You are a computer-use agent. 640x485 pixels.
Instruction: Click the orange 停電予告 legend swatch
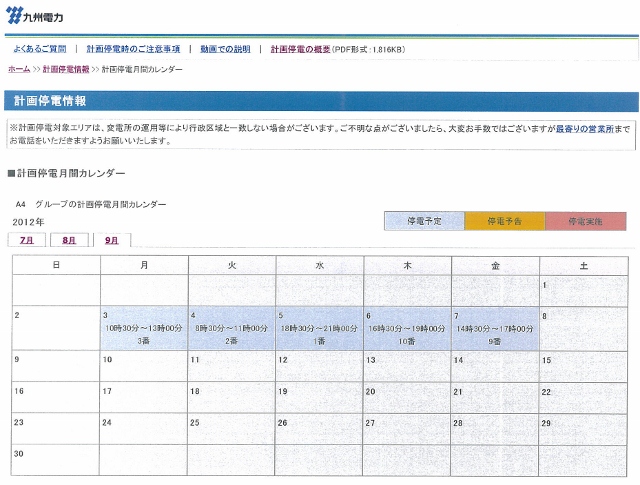(504, 221)
